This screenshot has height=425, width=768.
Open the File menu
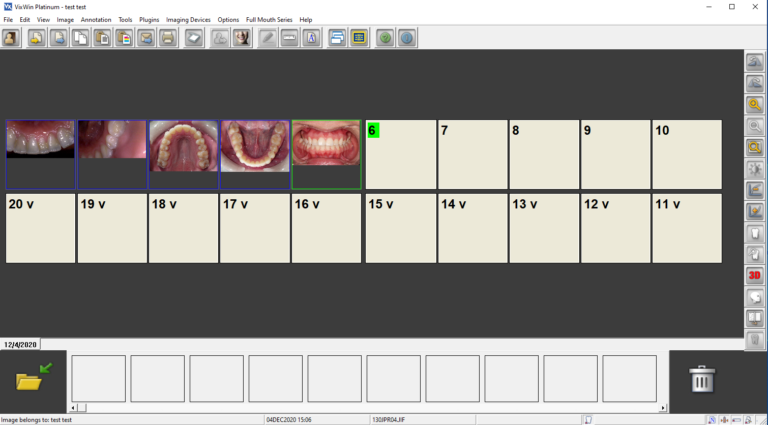tap(8, 20)
